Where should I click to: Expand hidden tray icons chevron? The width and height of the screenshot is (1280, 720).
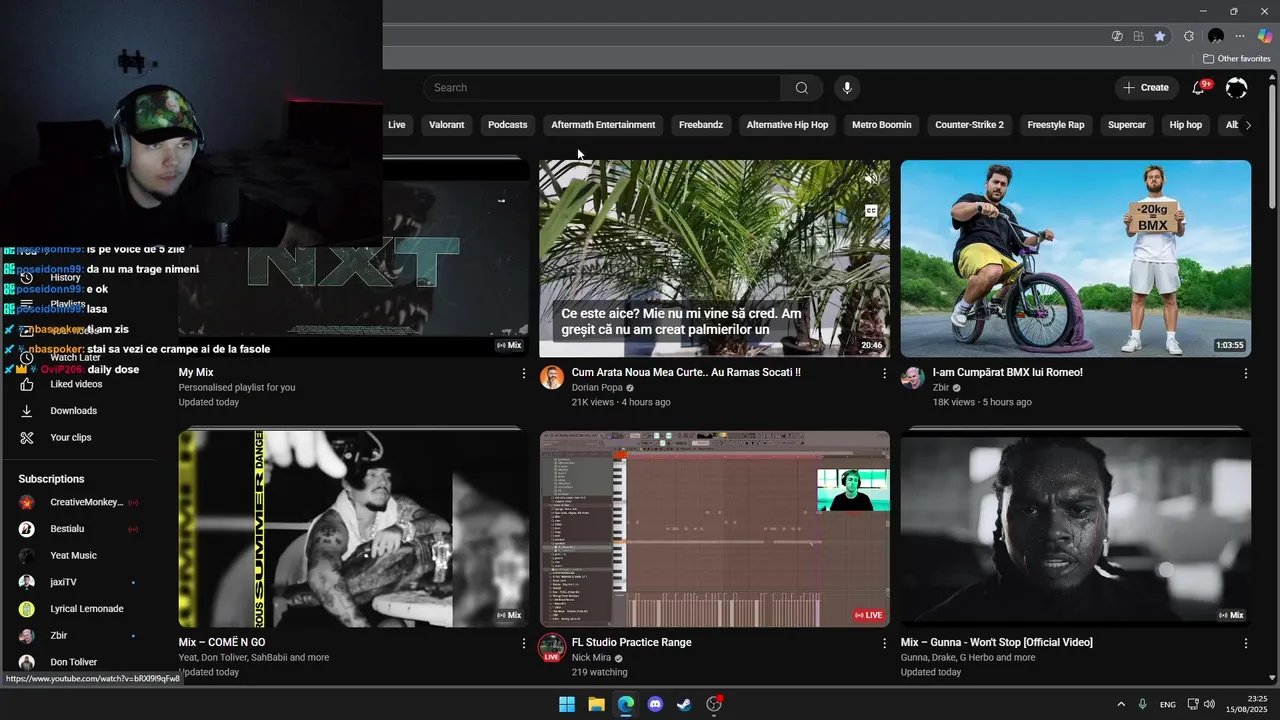coord(1120,704)
